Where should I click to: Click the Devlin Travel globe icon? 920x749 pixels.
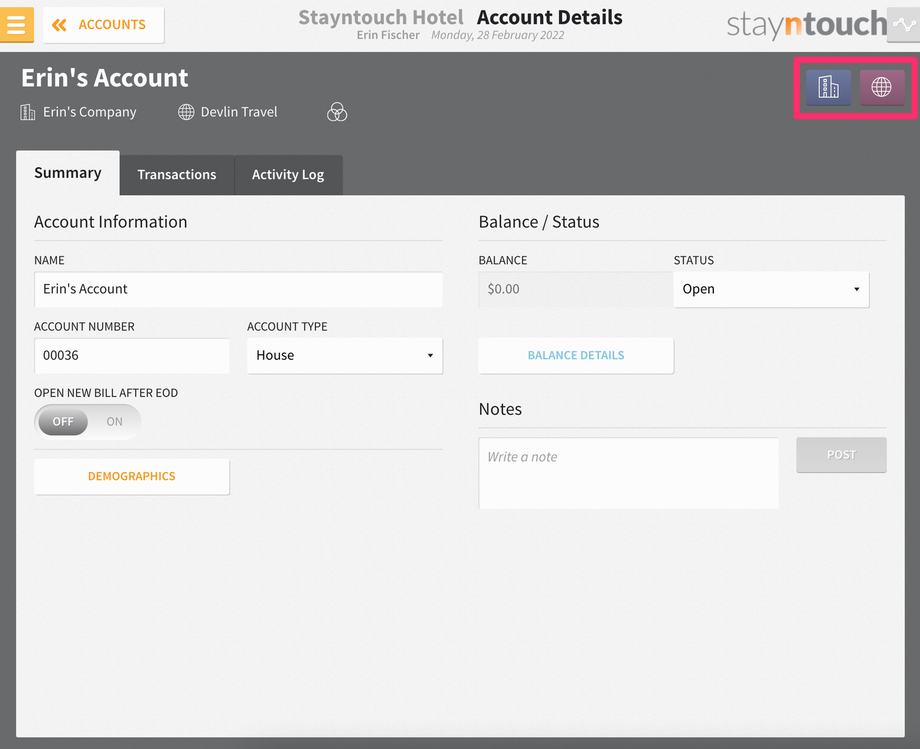pyautogui.click(x=186, y=112)
